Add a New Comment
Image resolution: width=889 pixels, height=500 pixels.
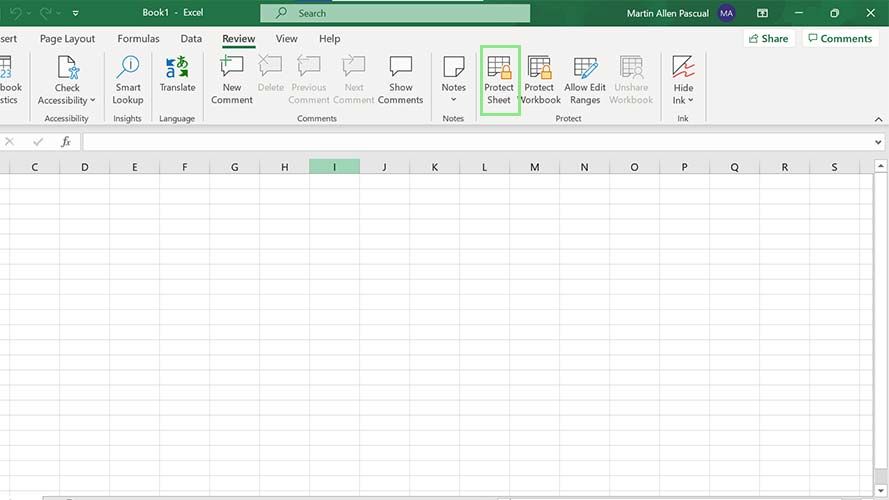tap(232, 80)
